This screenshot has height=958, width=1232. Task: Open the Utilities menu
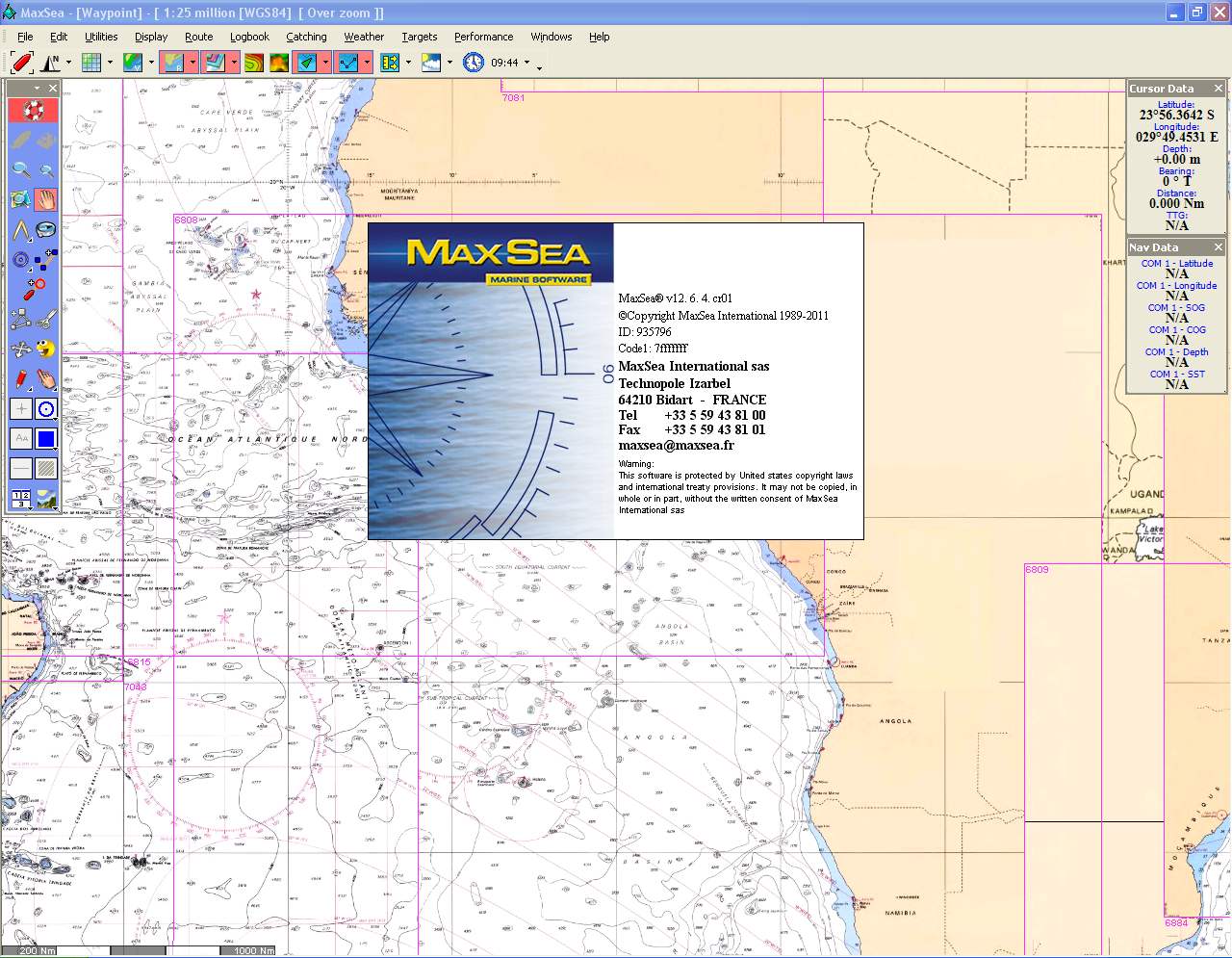pyautogui.click(x=101, y=37)
